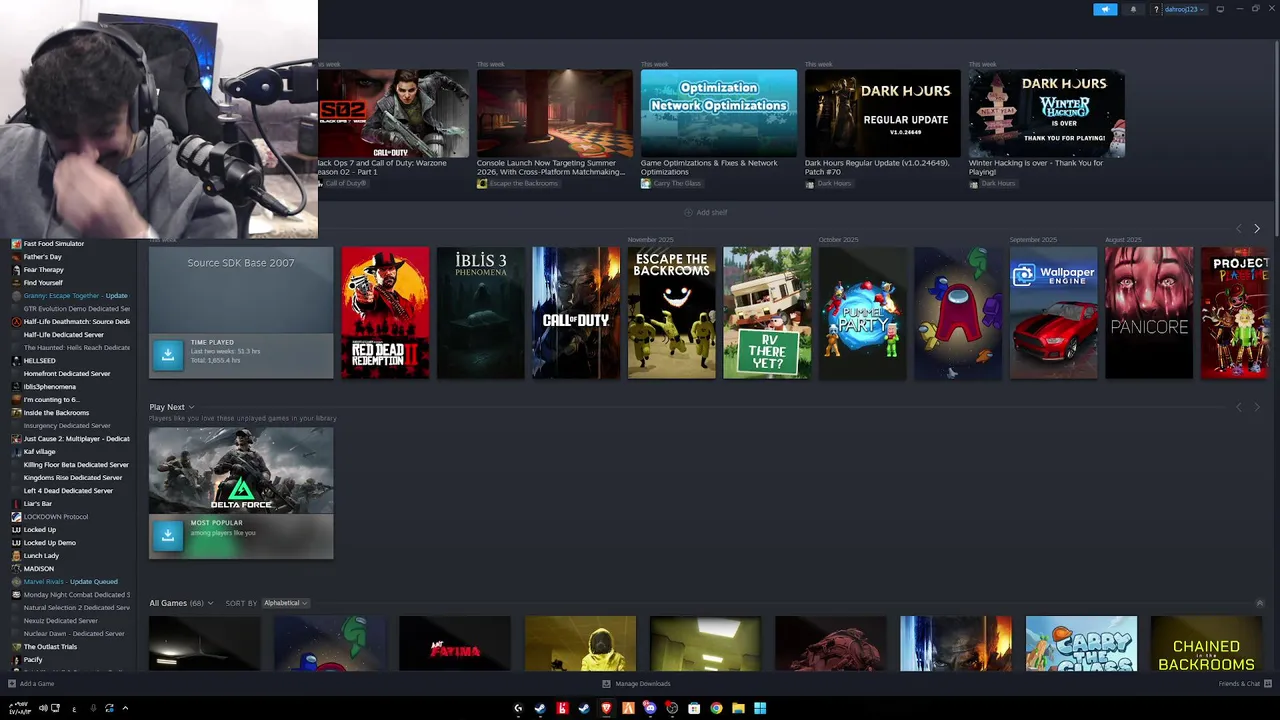
Task: Click the Big Picture mode monitor icon
Action: tap(1220, 9)
